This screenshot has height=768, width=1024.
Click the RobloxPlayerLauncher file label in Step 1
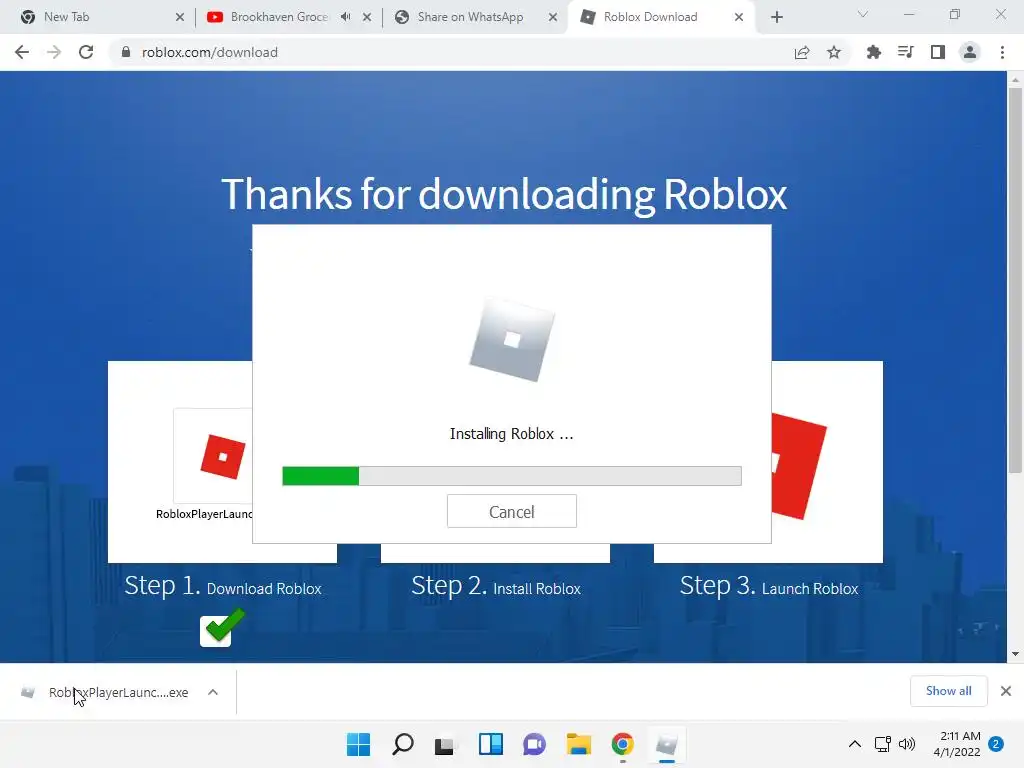point(204,514)
